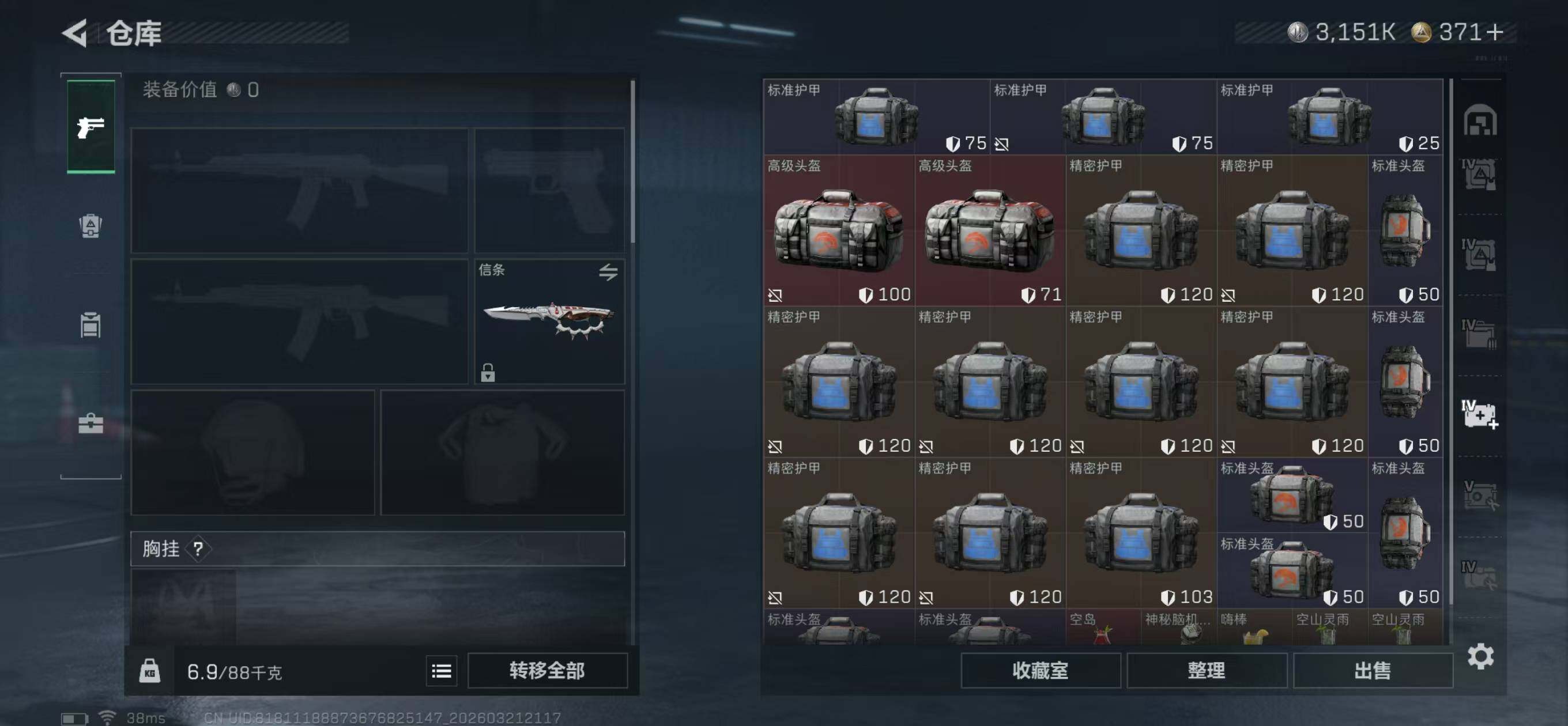Image resolution: width=1568 pixels, height=726 pixels.
Task: Toggle the padlock on the knife slot
Action: click(488, 372)
